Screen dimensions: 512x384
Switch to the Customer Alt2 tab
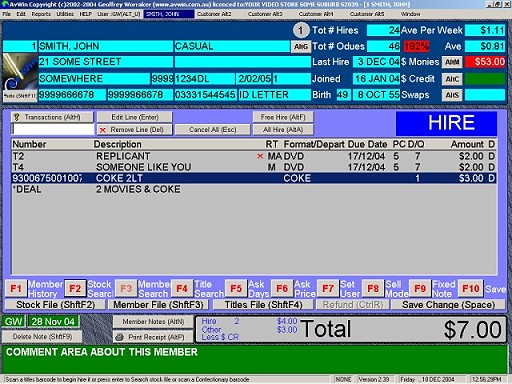(x=214, y=14)
